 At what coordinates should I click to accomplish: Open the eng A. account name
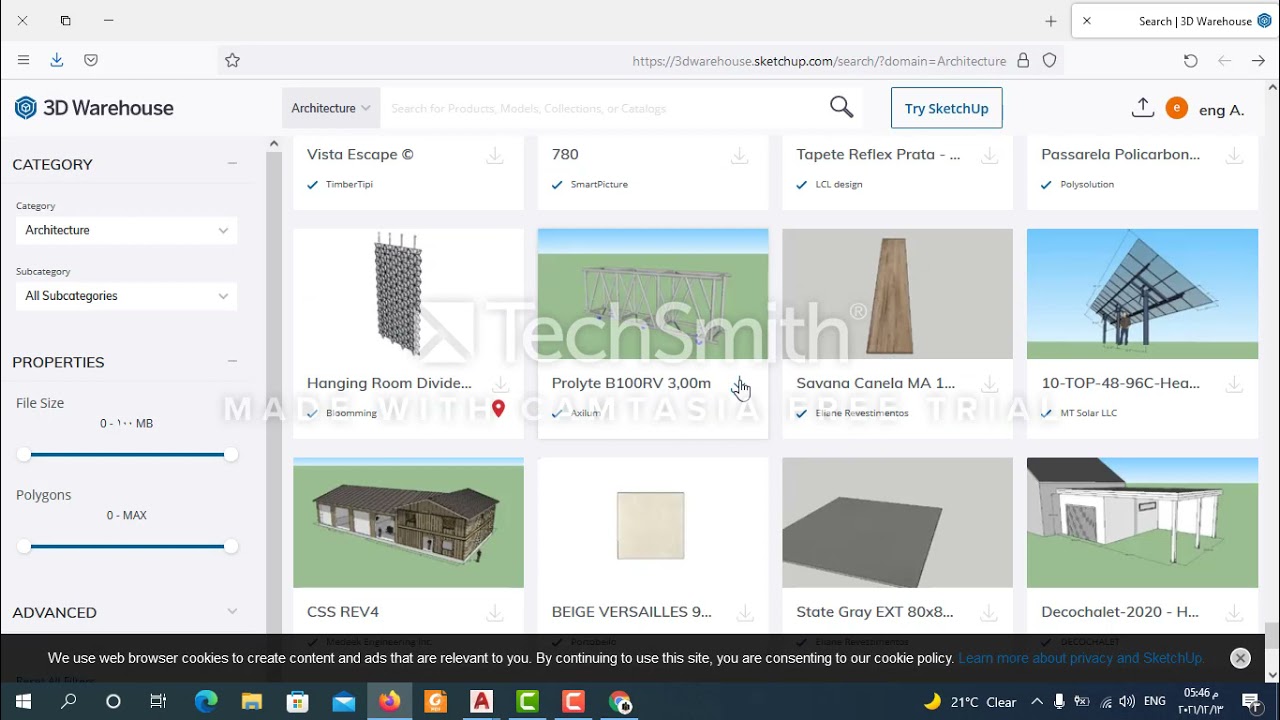1221,110
